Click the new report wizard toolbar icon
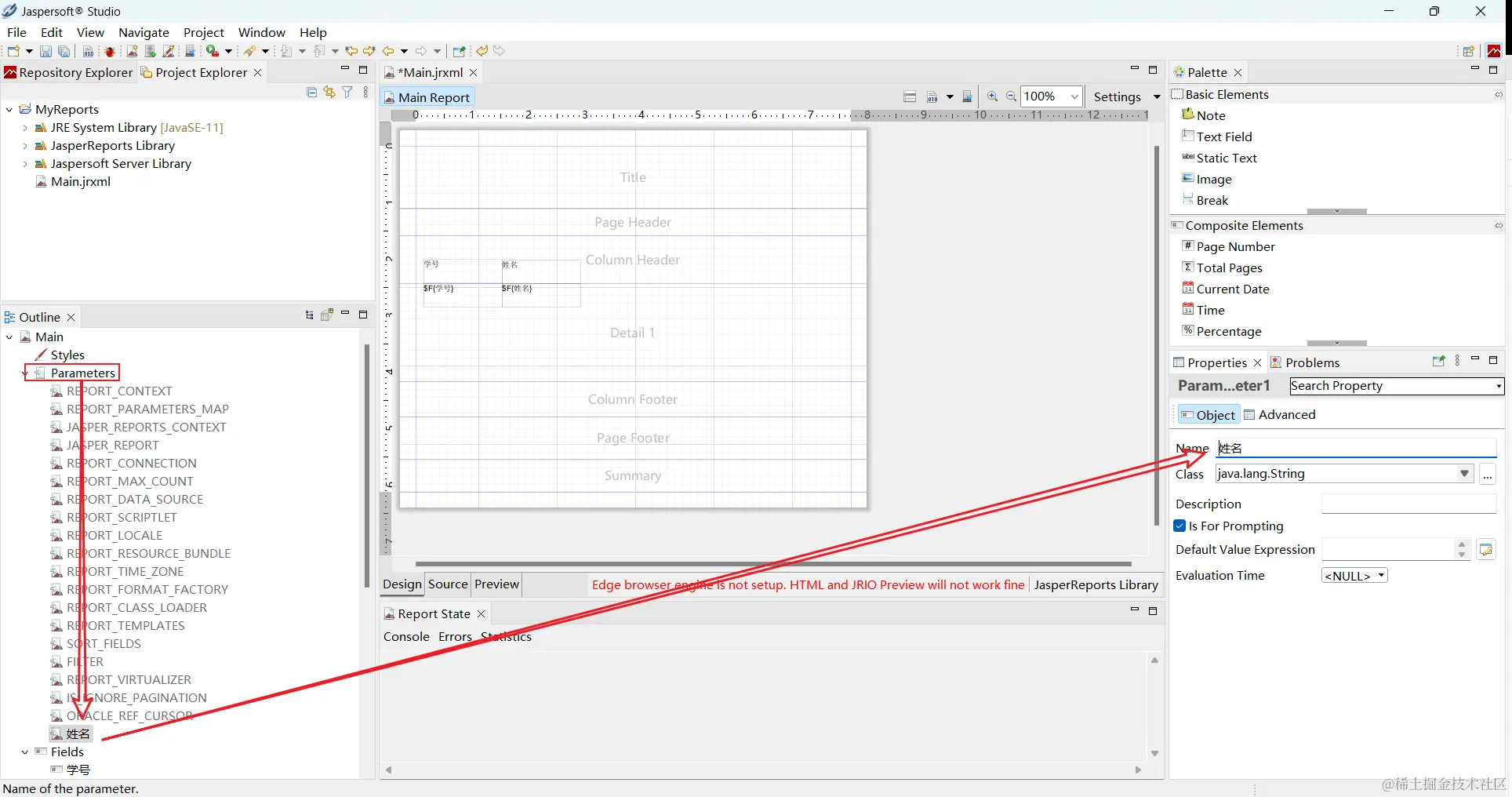This screenshot has height=797, width=1512. click(x=132, y=51)
